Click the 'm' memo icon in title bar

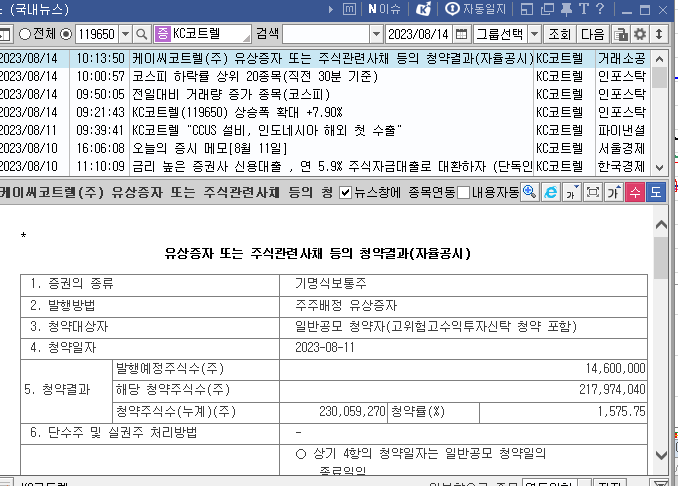click(349, 9)
